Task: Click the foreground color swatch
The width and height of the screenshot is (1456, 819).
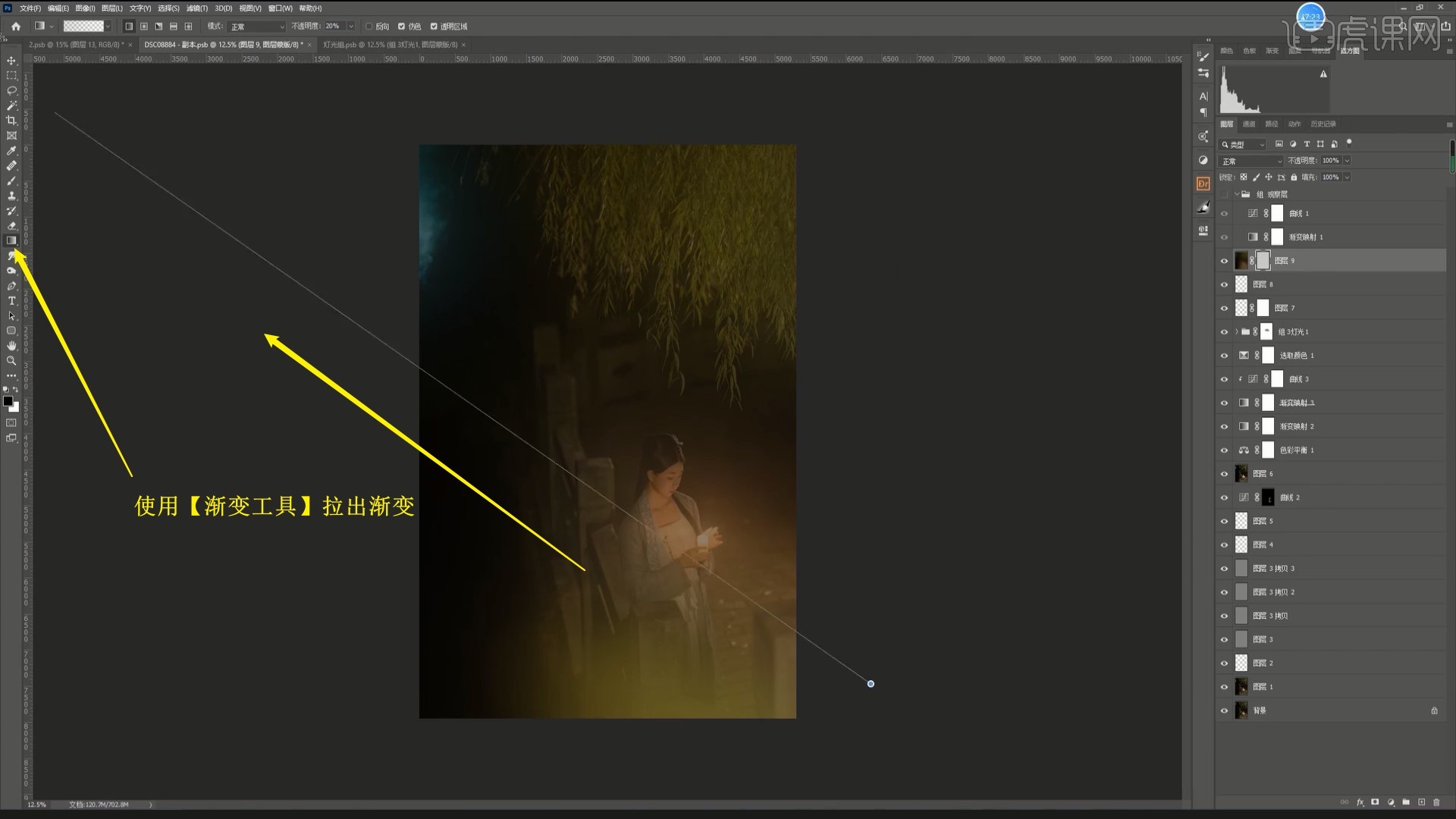Action: pos(8,401)
